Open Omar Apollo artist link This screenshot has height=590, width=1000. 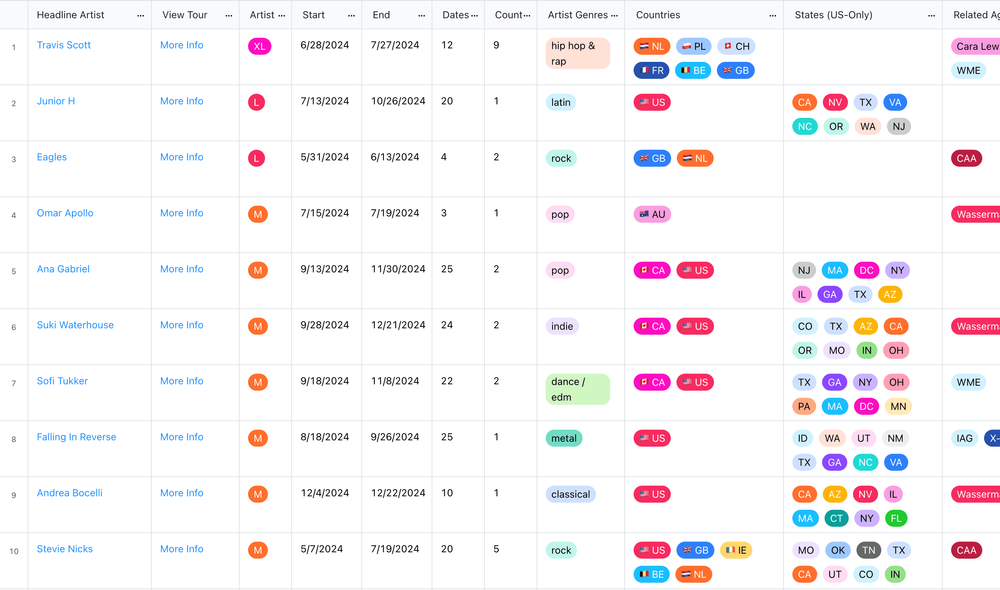(x=65, y=213)
